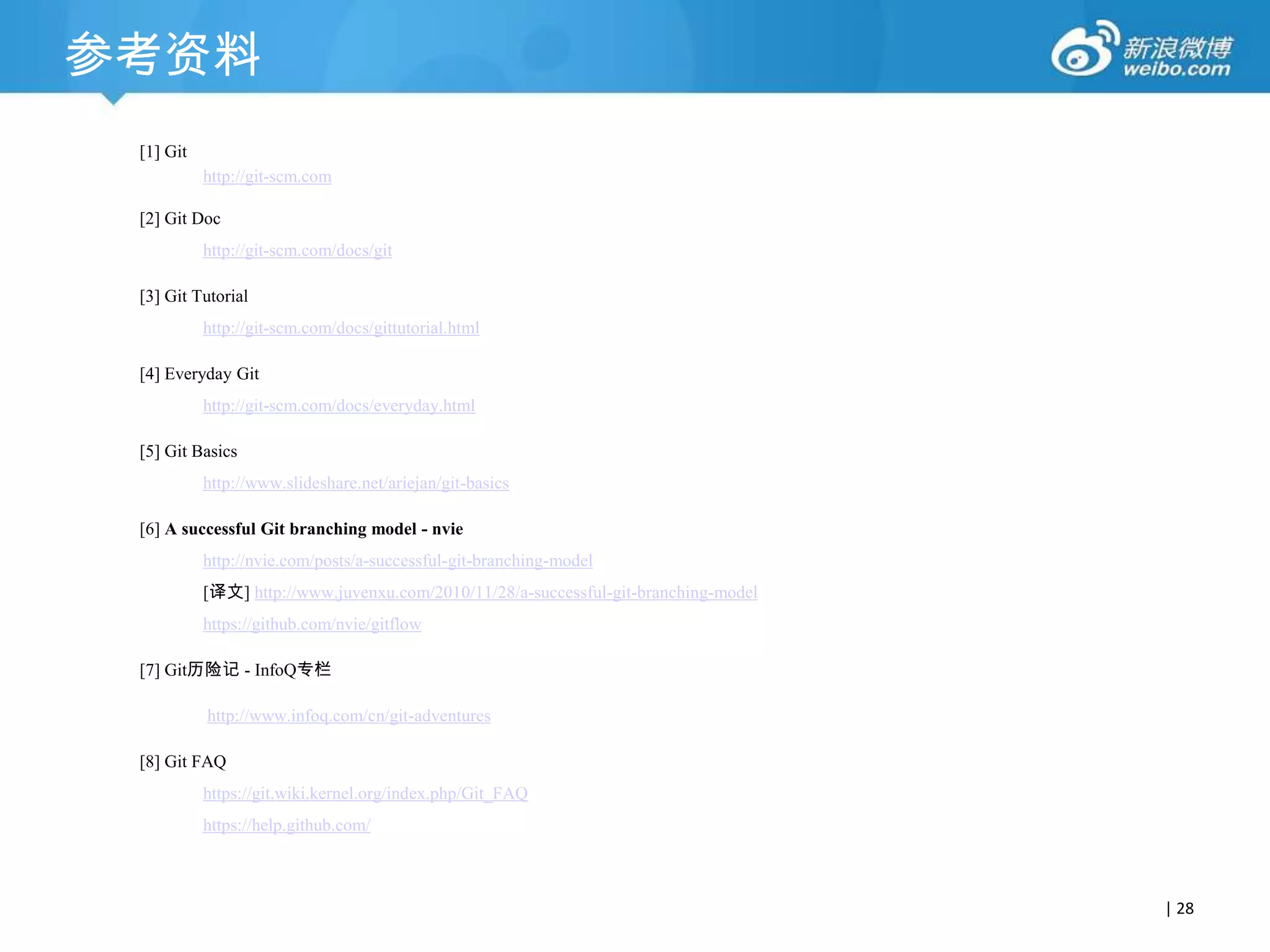Select the bold 'A successful Git branching model - nvie' heading
Screen dimensions: 1270x952
(x=314, y=529)
